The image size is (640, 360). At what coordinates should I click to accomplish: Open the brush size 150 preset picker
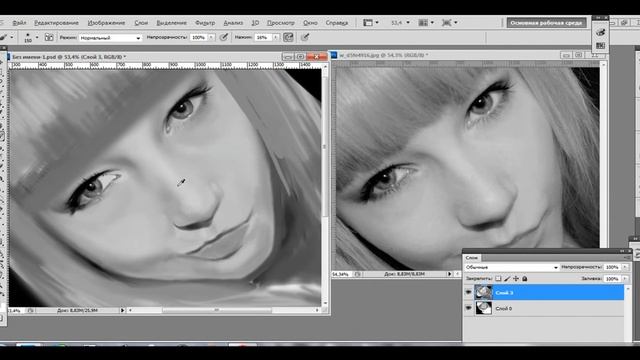pyautogui.click(x=31, y=38)
